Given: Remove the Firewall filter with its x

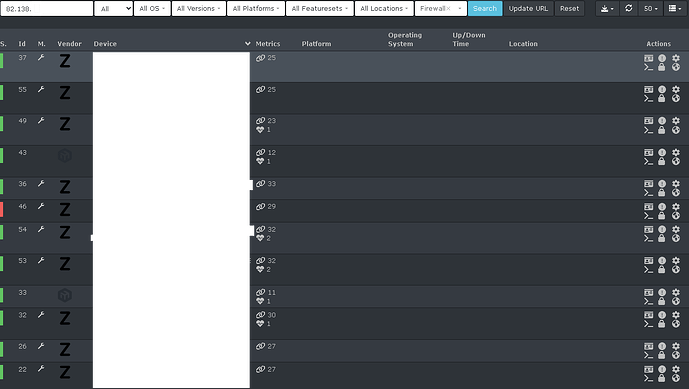Looking at the screenshot, I should pos(448,8).
